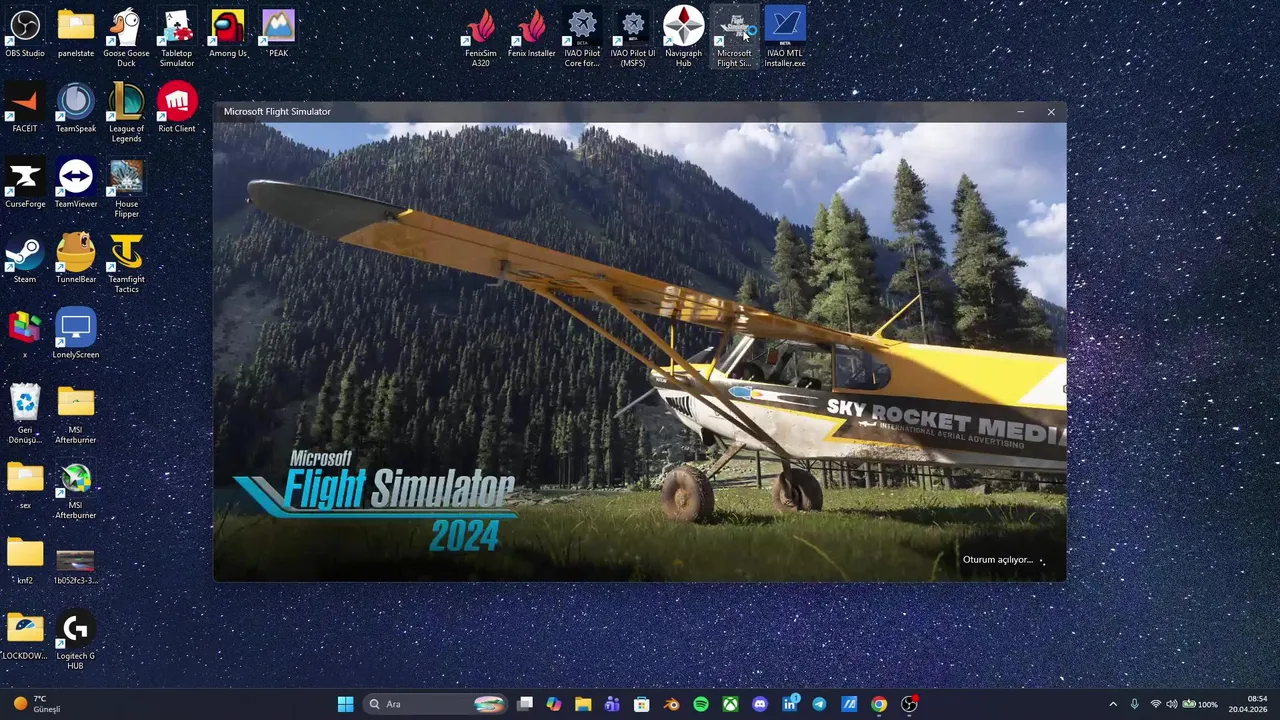Select the FenixSim A320 shortcut
The width and height of the screenshot is (1280, 720).
[481, 37]
